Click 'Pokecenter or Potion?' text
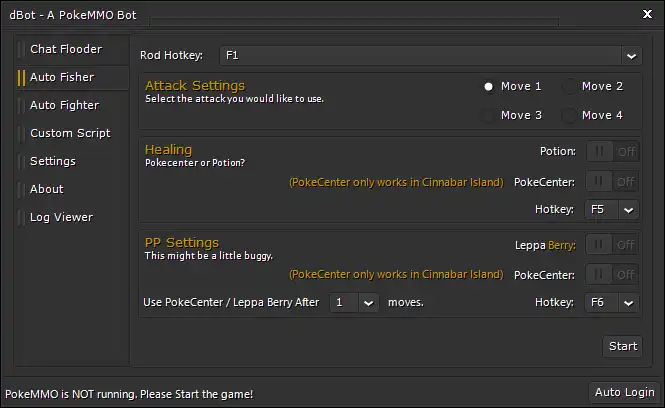Viewport: 665px width, 408px height. tap(195, 163)
